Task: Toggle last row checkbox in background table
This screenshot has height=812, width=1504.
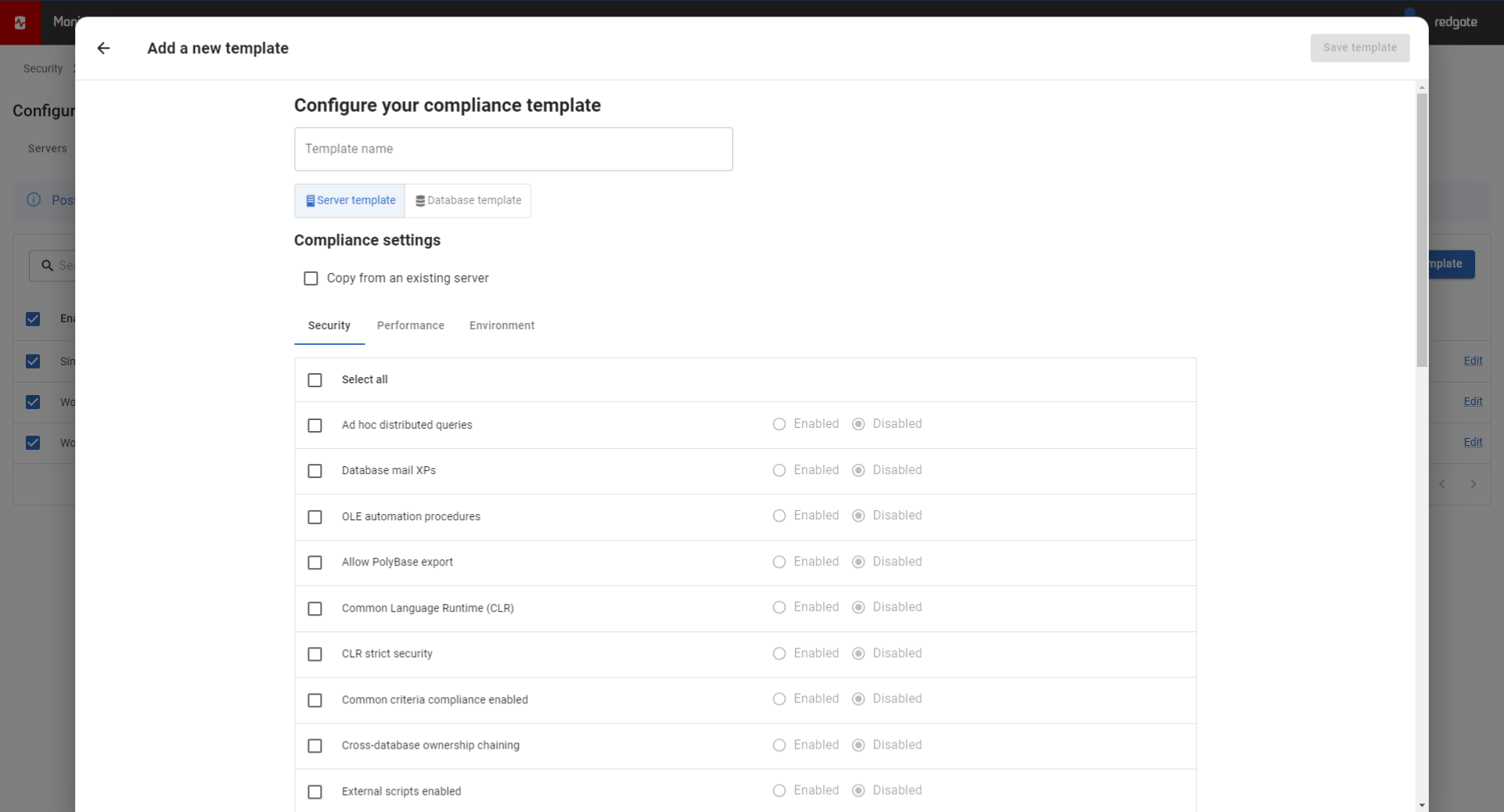Action: click(33, 443)
